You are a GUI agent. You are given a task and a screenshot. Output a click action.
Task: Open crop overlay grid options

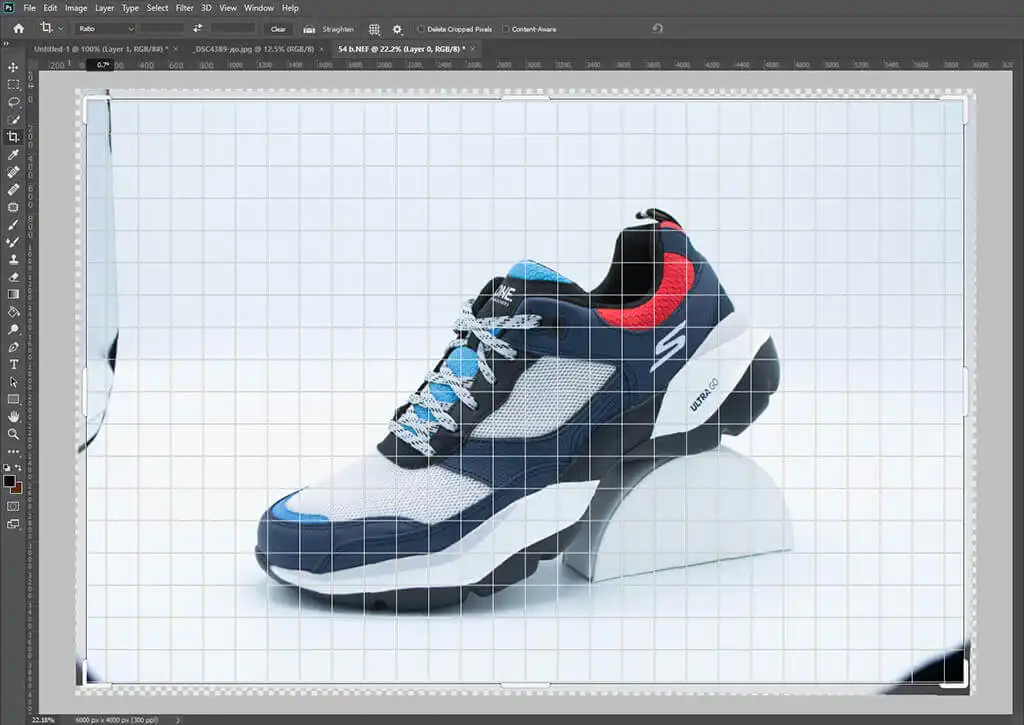[x=374, y=29]
